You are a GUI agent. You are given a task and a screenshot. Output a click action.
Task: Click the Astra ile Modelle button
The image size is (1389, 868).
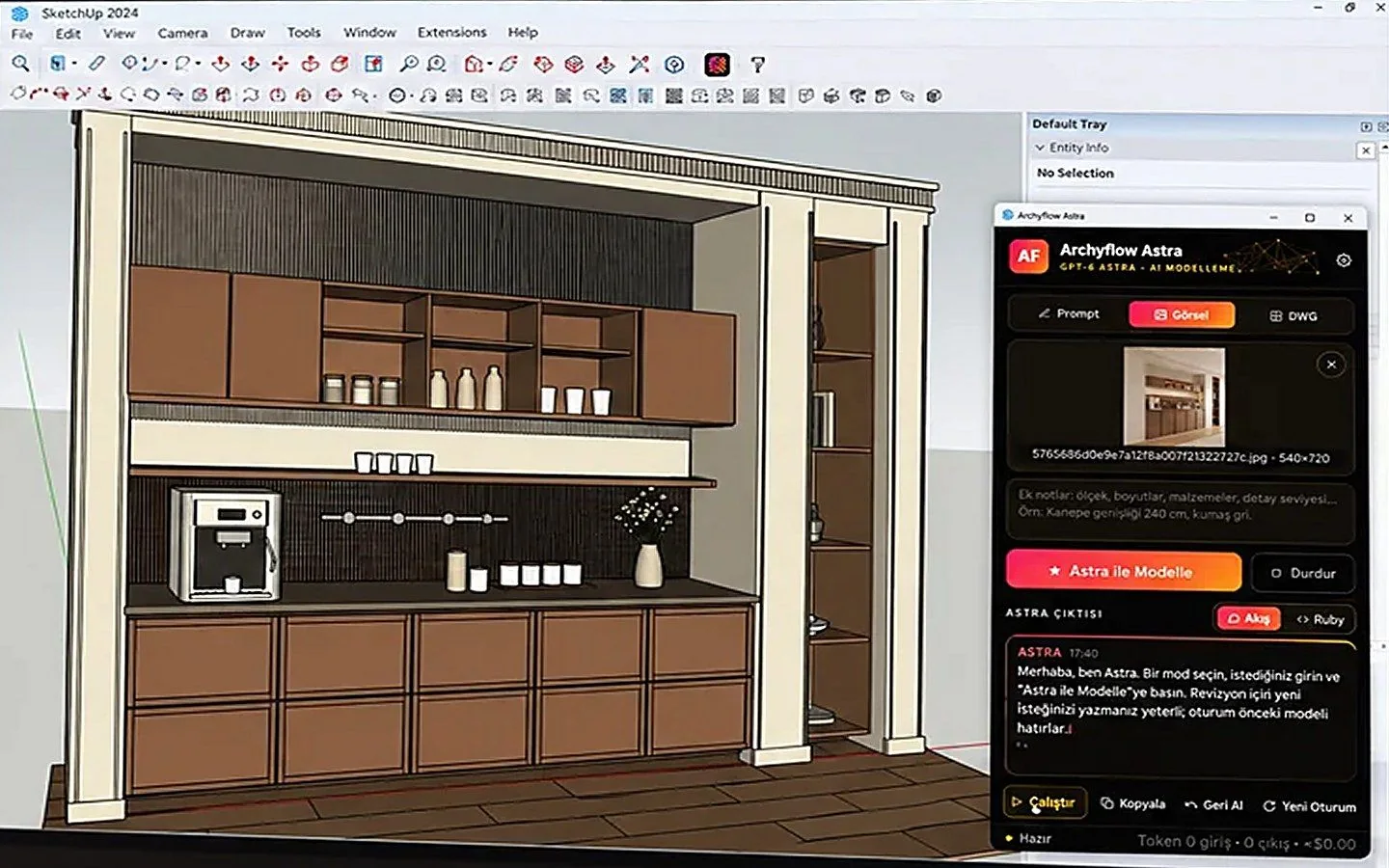pos(1123,571)
